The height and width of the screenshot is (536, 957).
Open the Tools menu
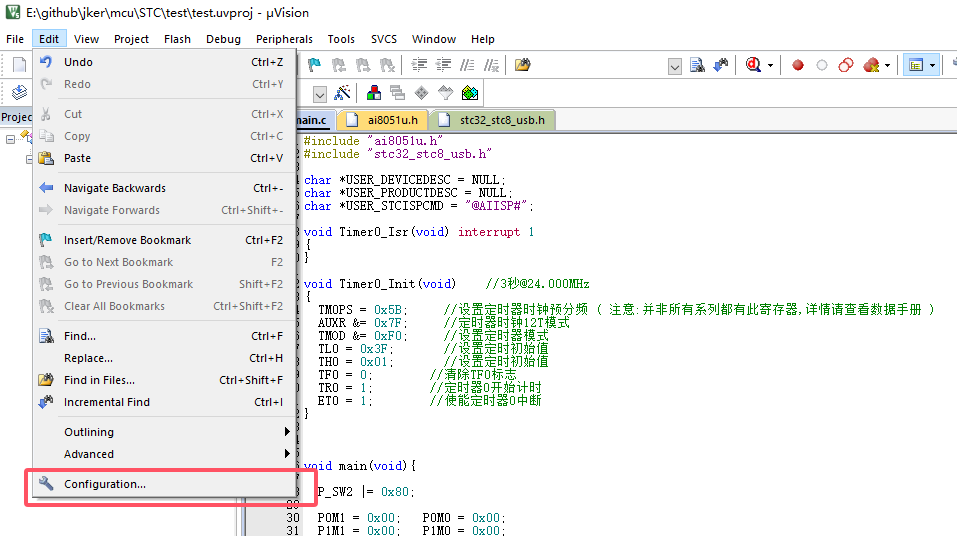[341, 39]
